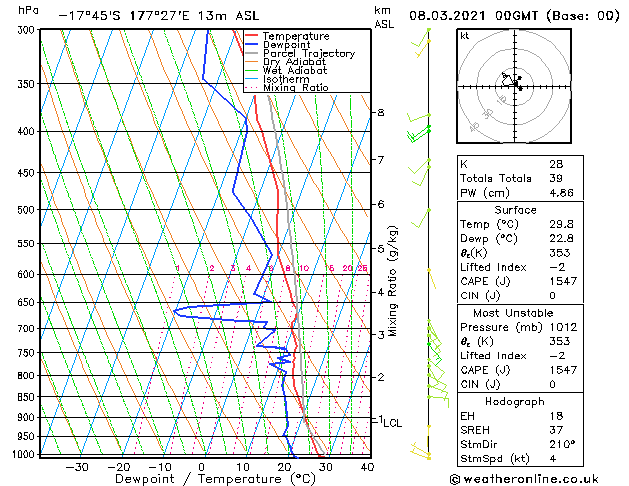629x486 pixels.
Task: Click the sounding date '08.03.2021 00GMT (Base: 00)'
Action: [x=514, y=16]
